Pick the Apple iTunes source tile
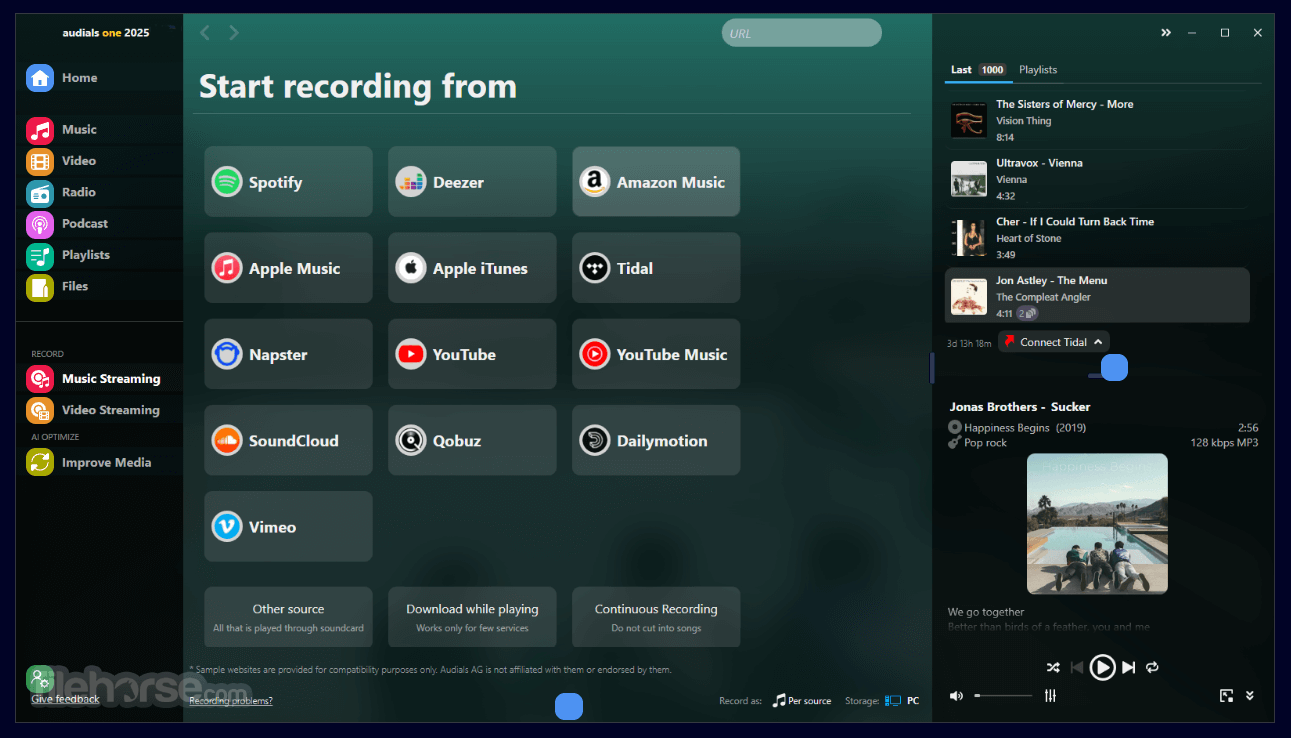This screenshot has height=738, width=1291. coord(472,268)
